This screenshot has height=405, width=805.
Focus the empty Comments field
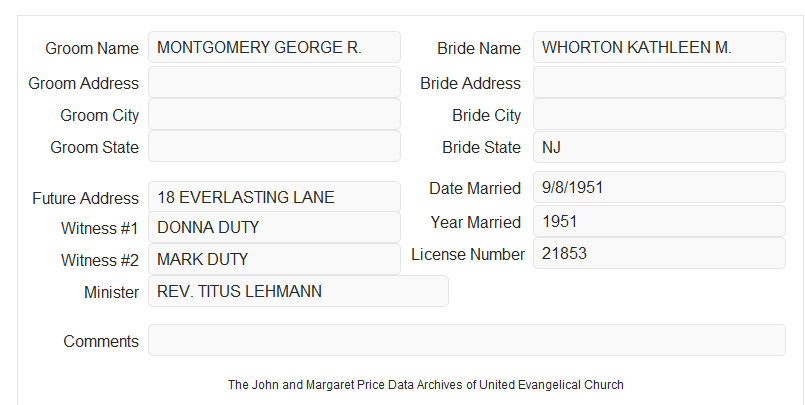(467, 340)
